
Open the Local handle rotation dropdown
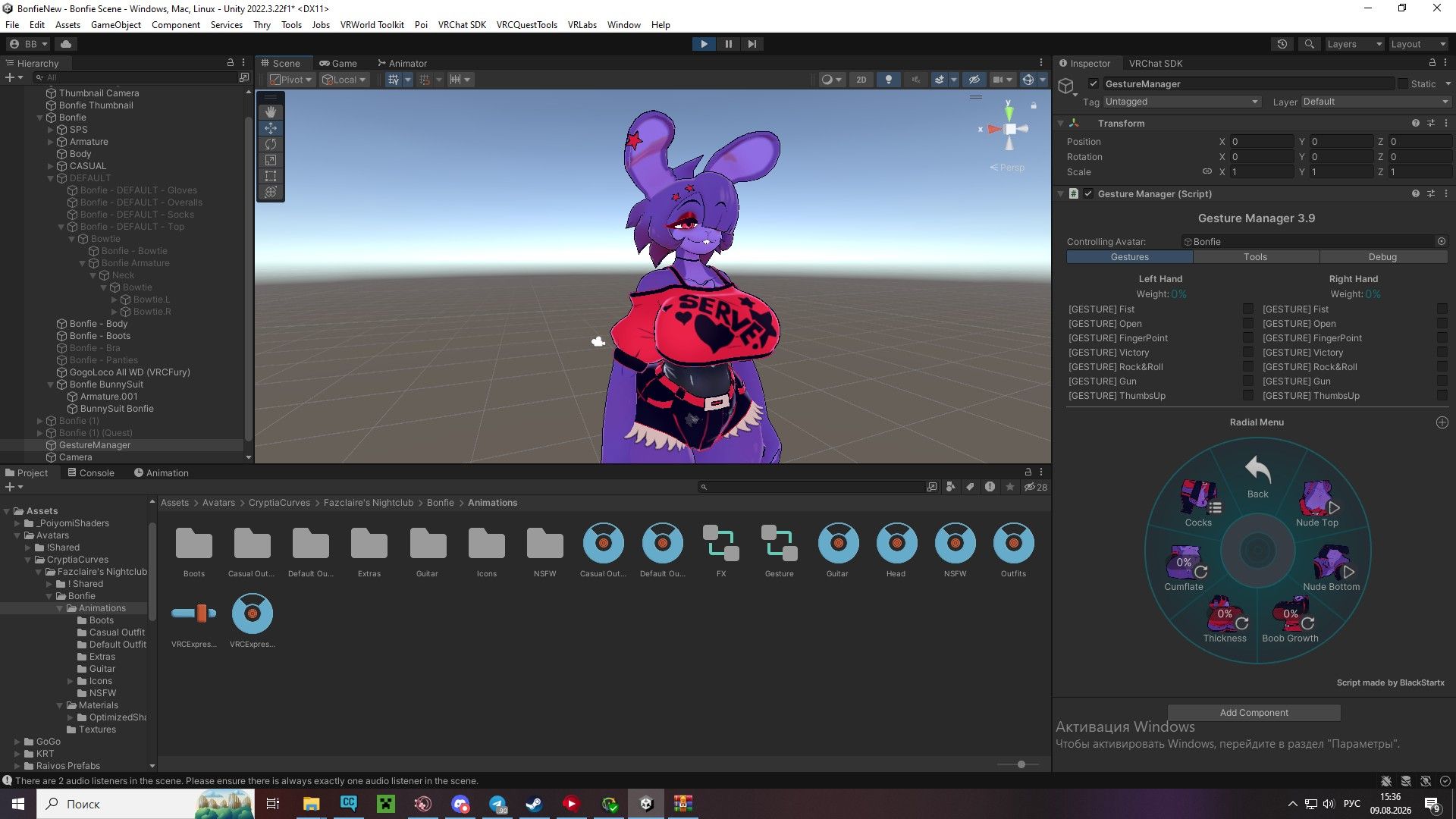tap(344, 80)
